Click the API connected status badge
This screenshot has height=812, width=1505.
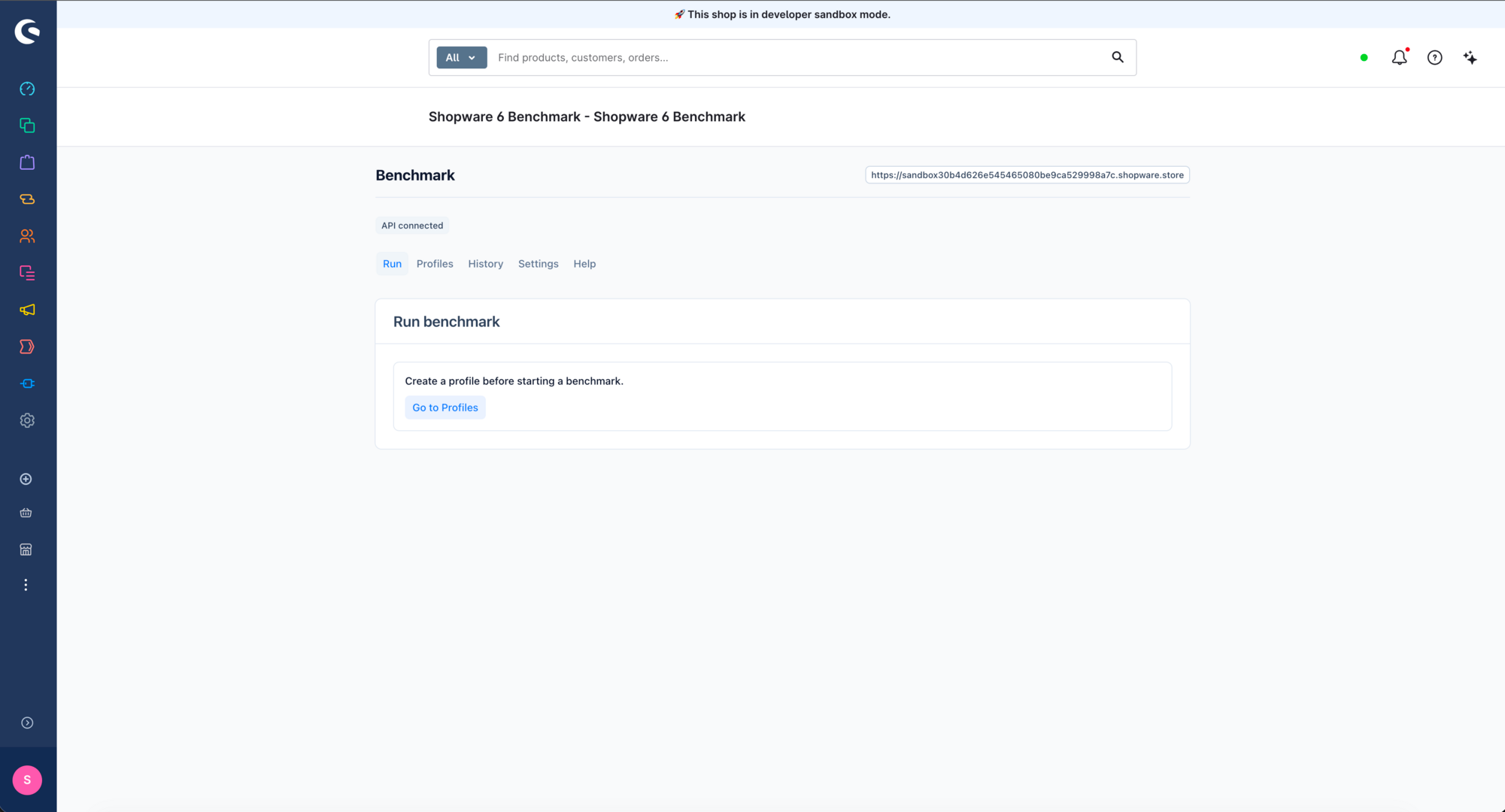click(x=411, y=226)
